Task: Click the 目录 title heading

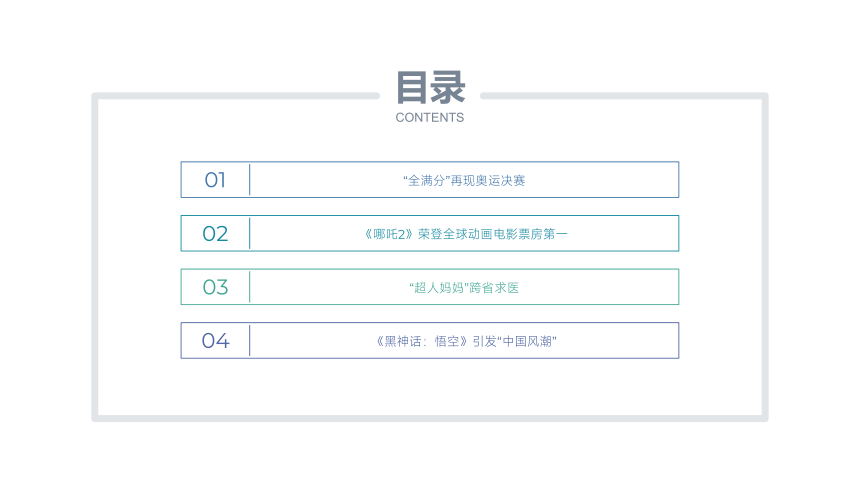Action: [x=431, y=87]
